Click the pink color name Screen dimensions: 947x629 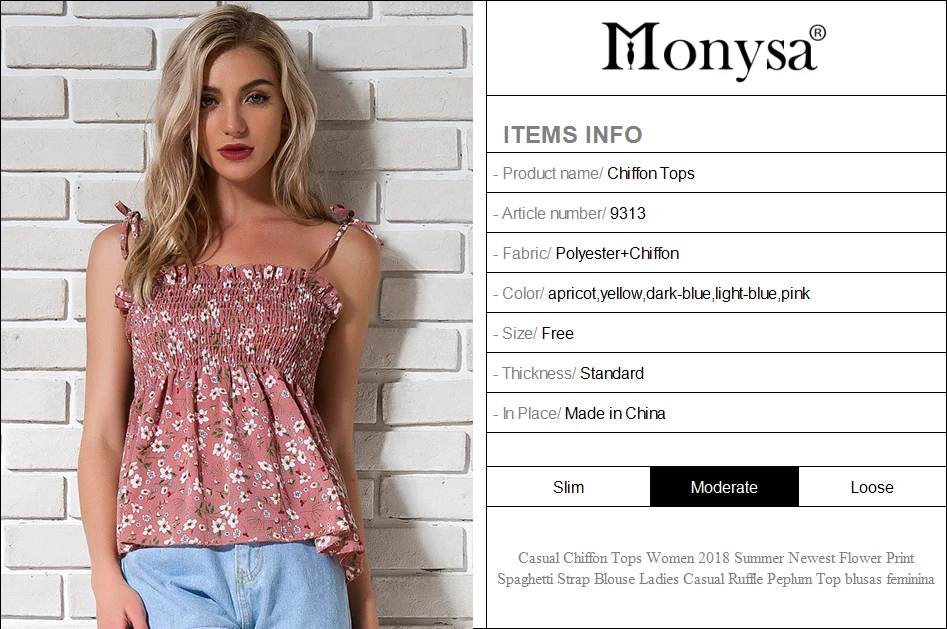tap(795, 294)
